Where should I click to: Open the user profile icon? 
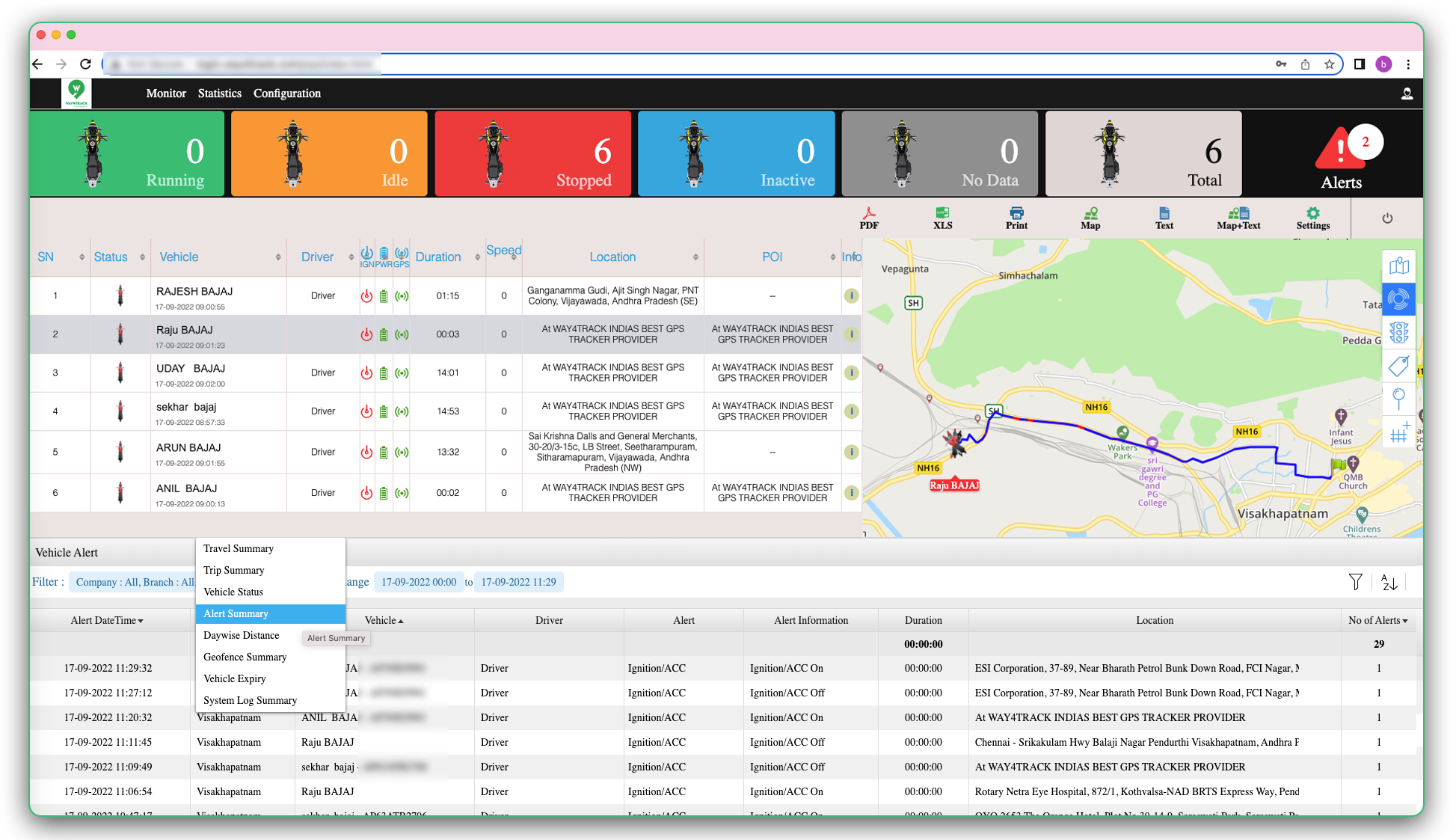pos(1407,93)
